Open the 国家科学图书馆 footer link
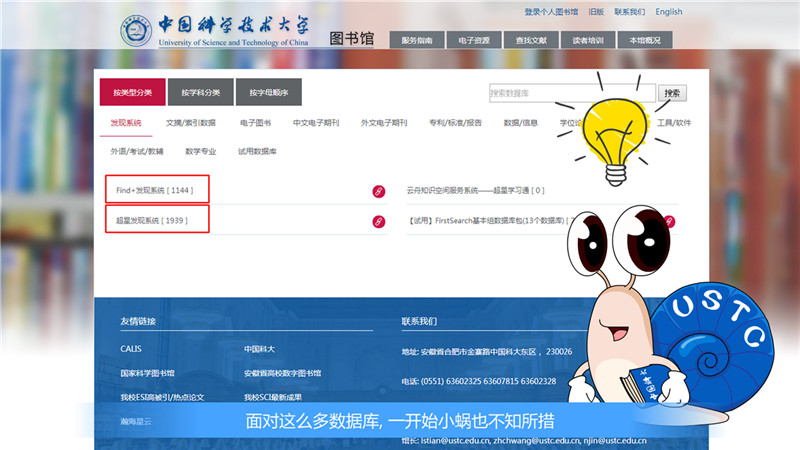The height and width of the screenshot is (450, 800). click(147, 373)
